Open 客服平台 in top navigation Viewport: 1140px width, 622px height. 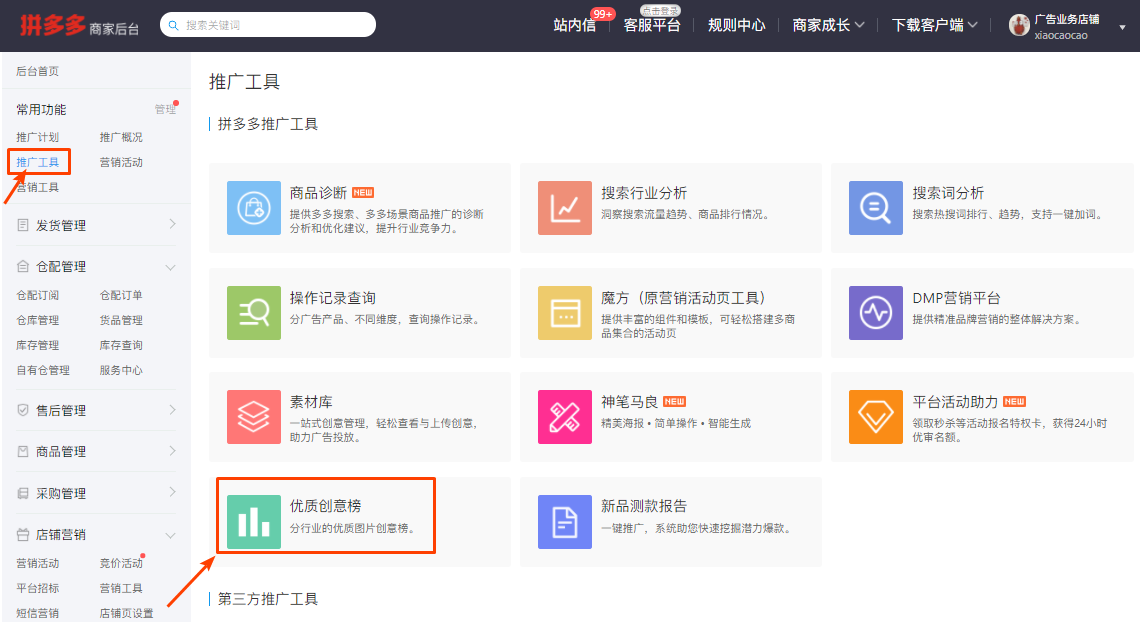coord(652,25)
